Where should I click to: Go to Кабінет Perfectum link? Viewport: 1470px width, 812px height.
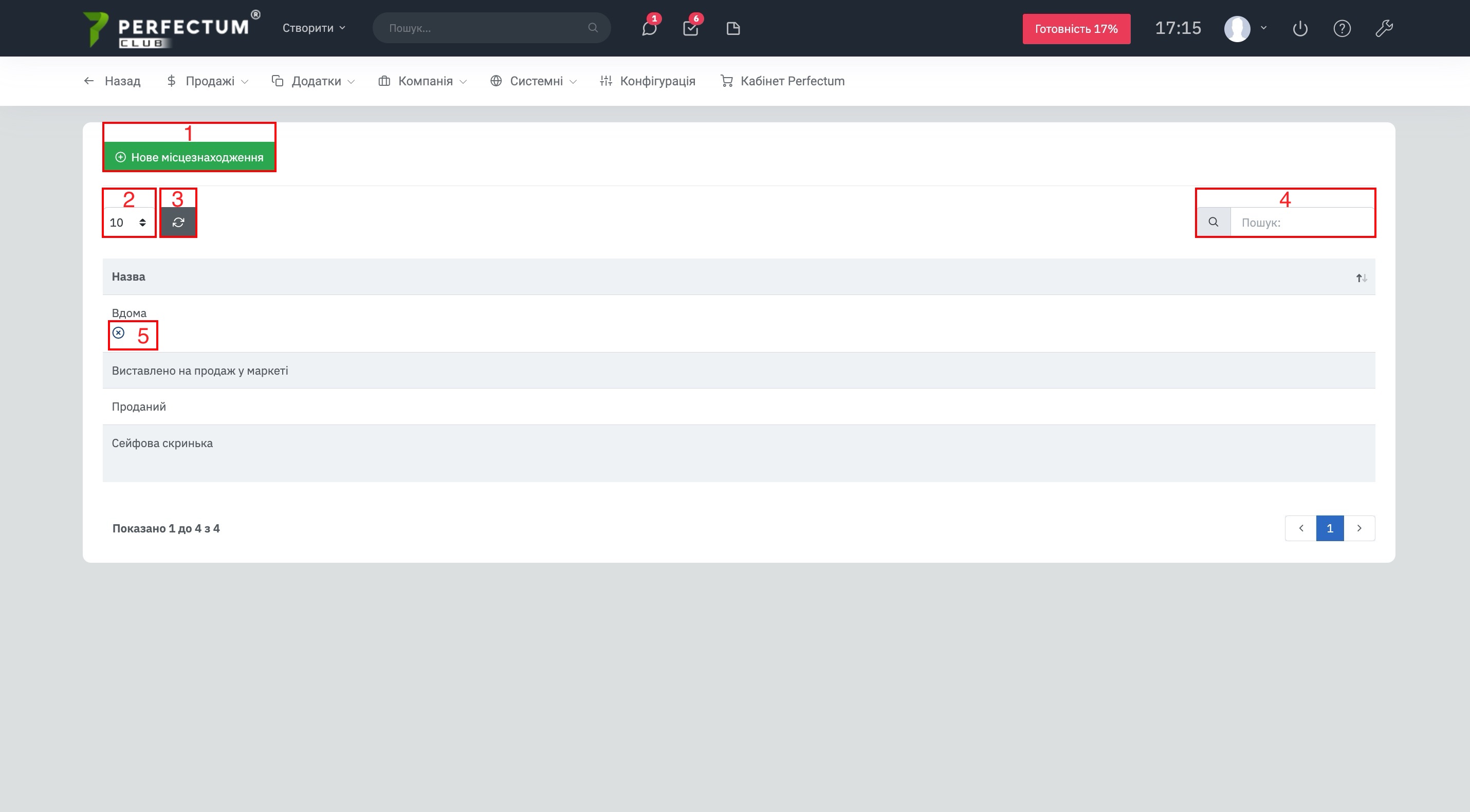(x=783, y=81)
